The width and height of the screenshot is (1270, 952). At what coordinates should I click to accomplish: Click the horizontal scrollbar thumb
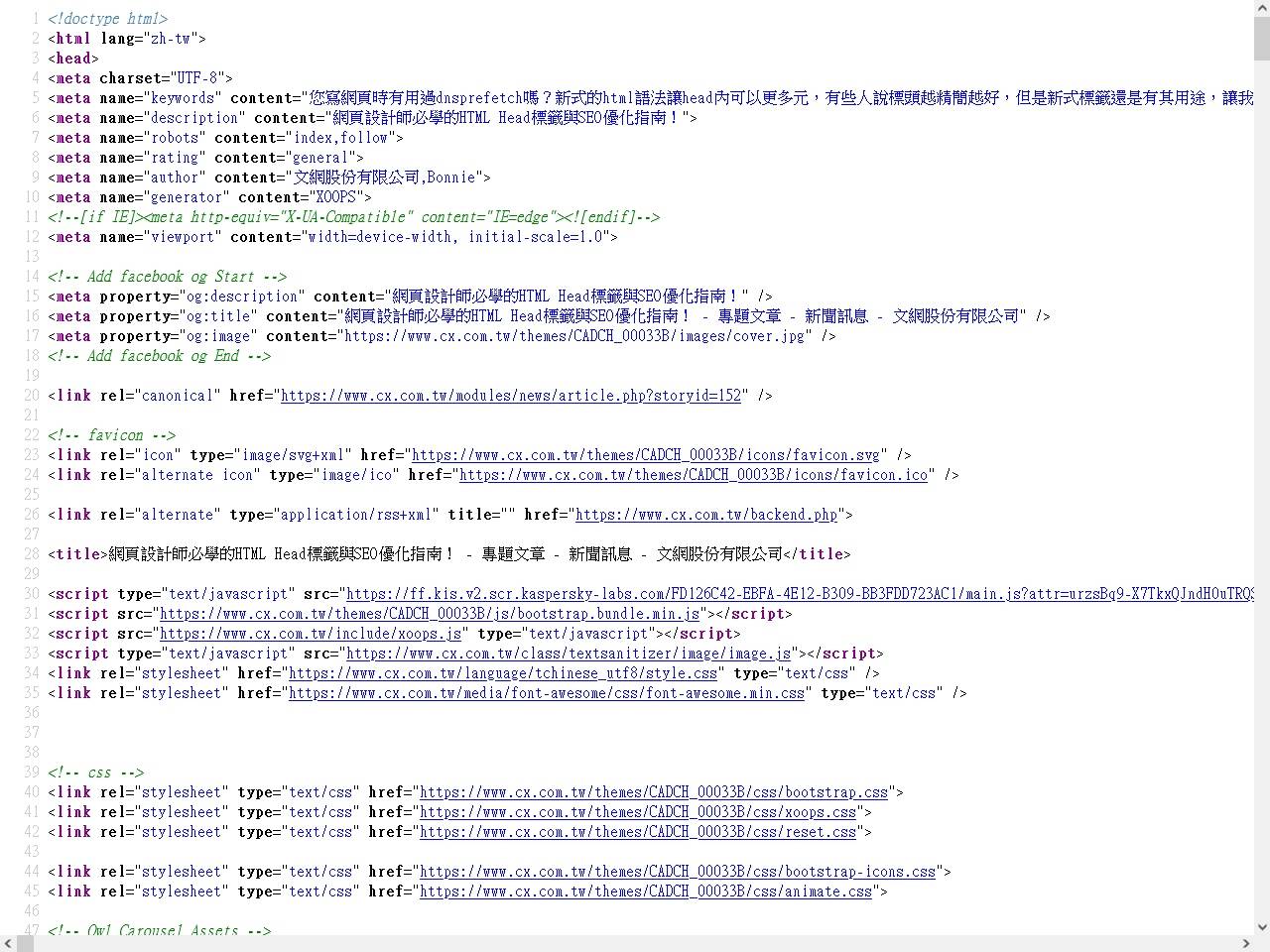(x=26, y=943)
